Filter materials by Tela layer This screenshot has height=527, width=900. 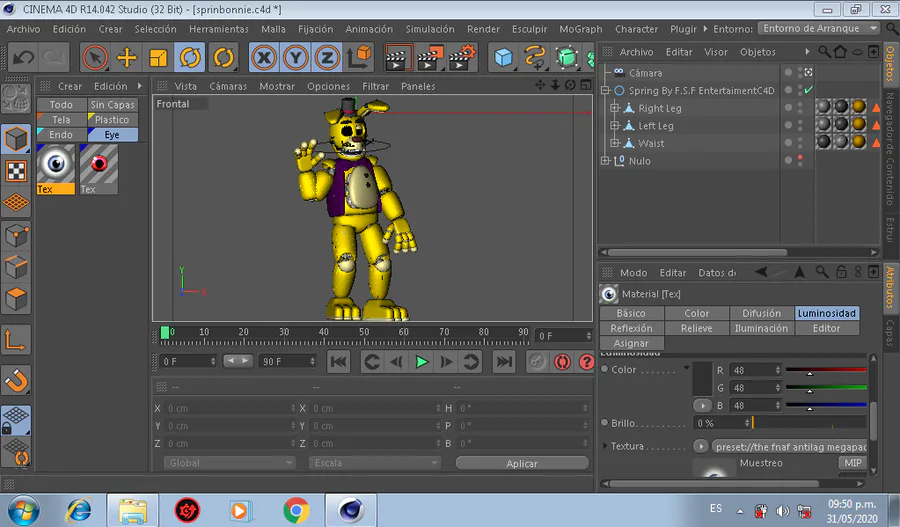tap(61, 119)
